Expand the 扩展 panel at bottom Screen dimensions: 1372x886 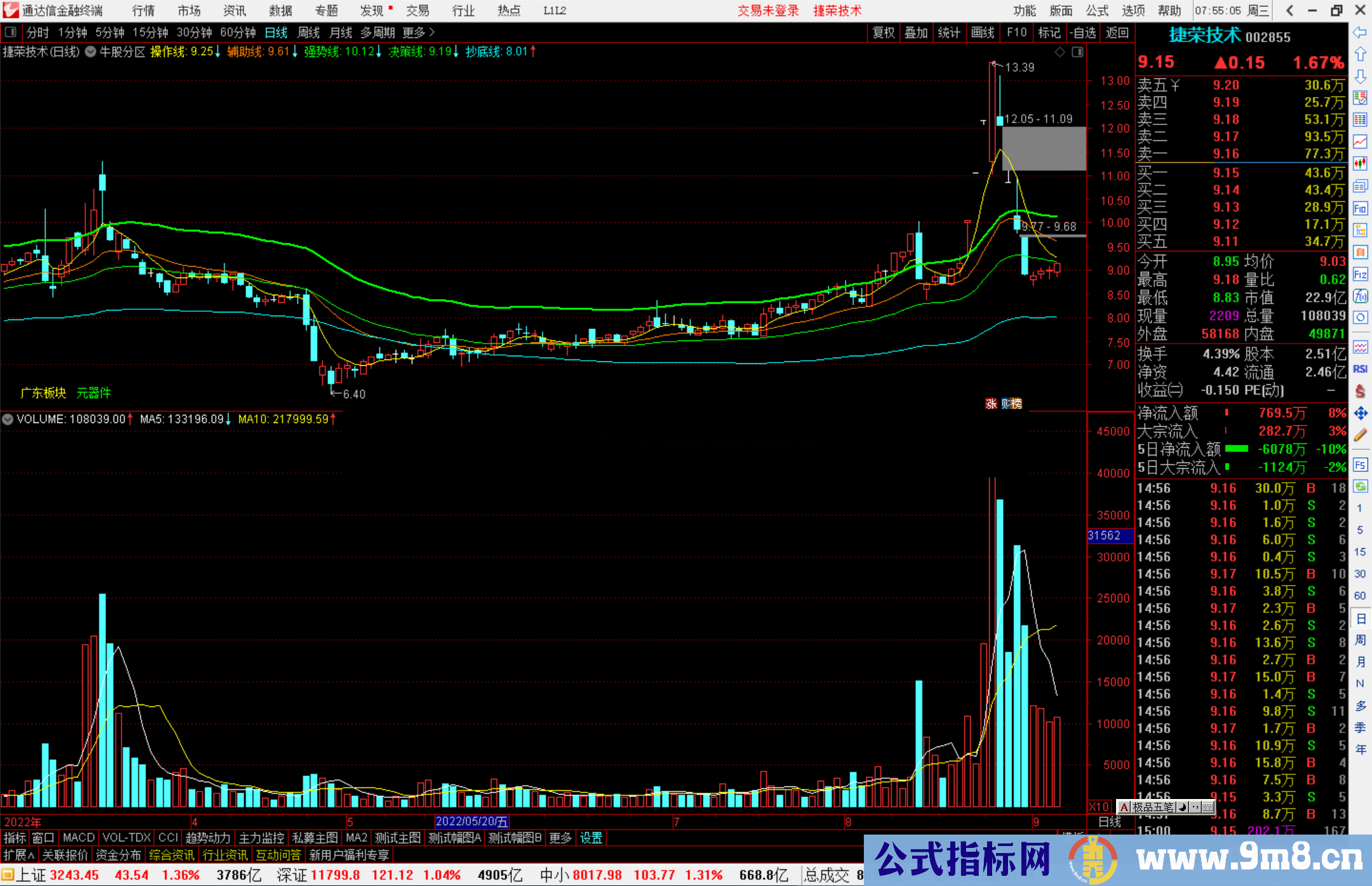click(x=19, y=855)
